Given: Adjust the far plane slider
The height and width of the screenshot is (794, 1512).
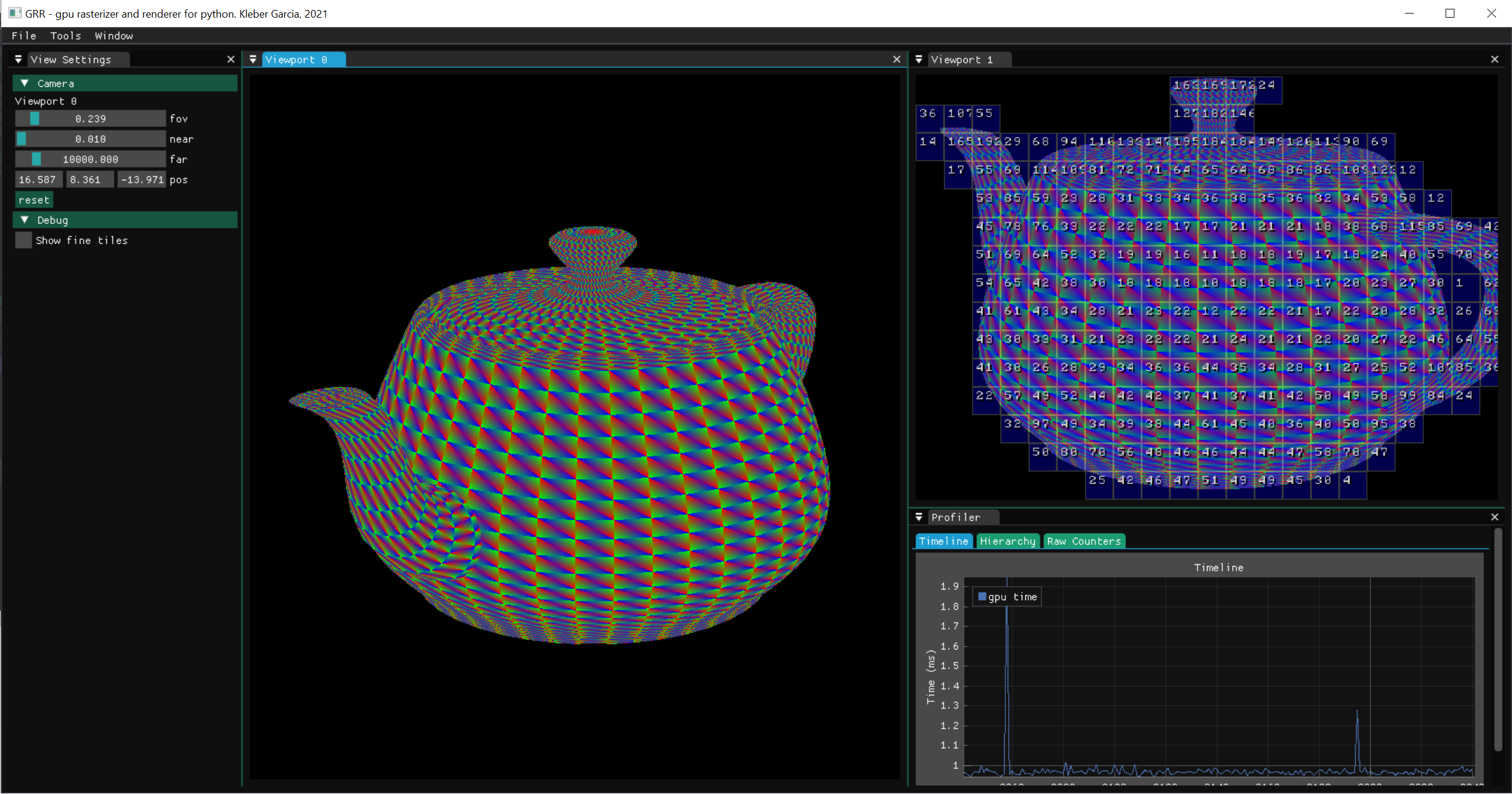Looking at the screenshot, I should point(91,159).
